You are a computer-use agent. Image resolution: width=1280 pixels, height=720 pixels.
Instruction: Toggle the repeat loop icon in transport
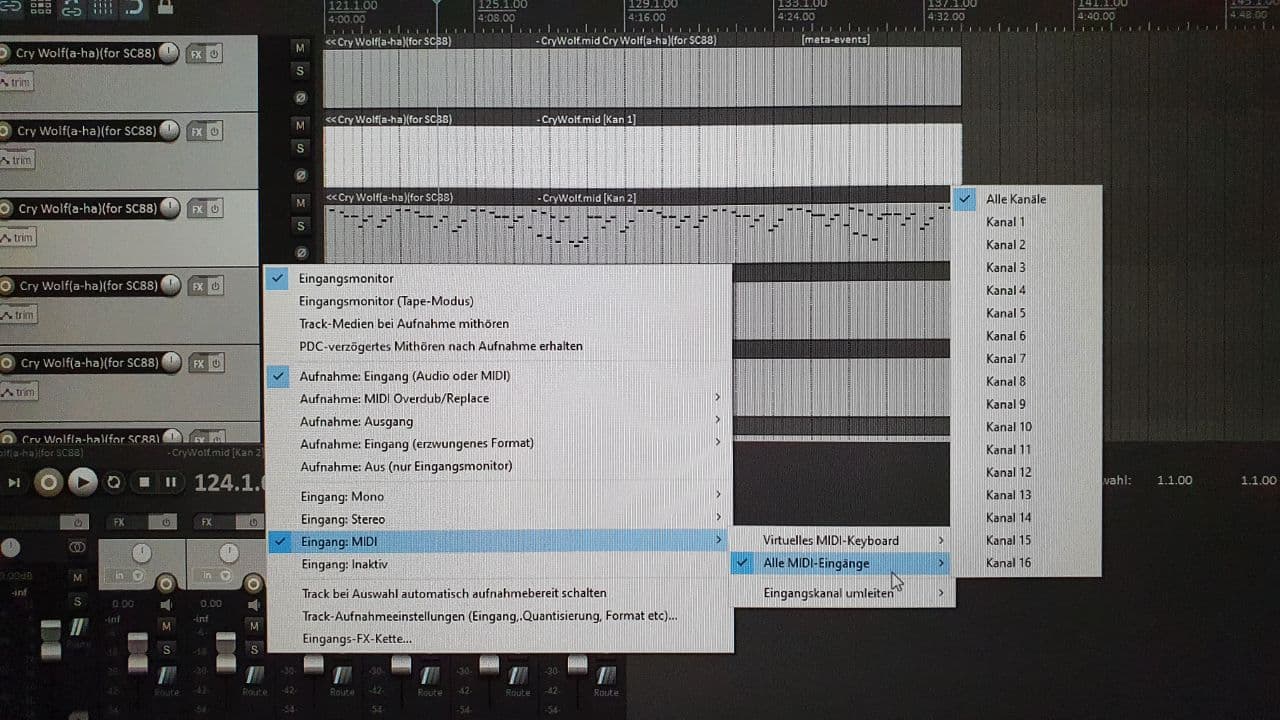coord(114,482)
